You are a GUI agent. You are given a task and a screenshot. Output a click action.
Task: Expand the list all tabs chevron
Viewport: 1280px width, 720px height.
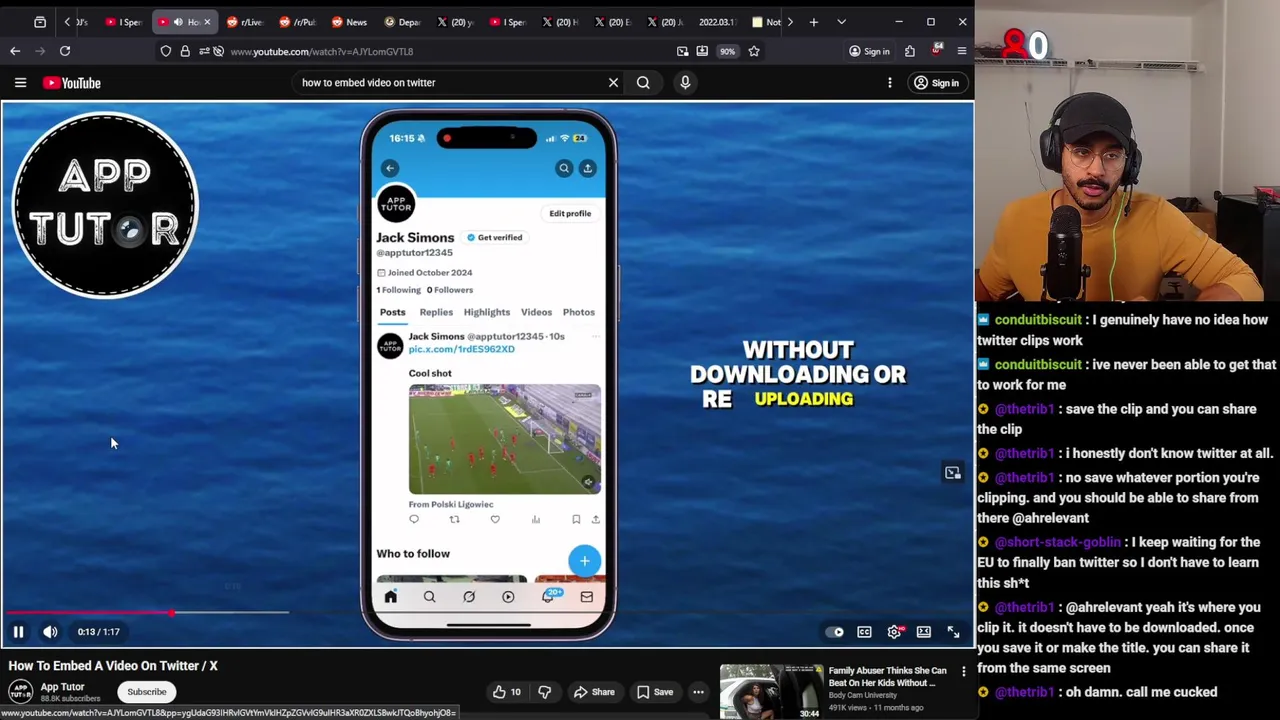tap(841, 22)
